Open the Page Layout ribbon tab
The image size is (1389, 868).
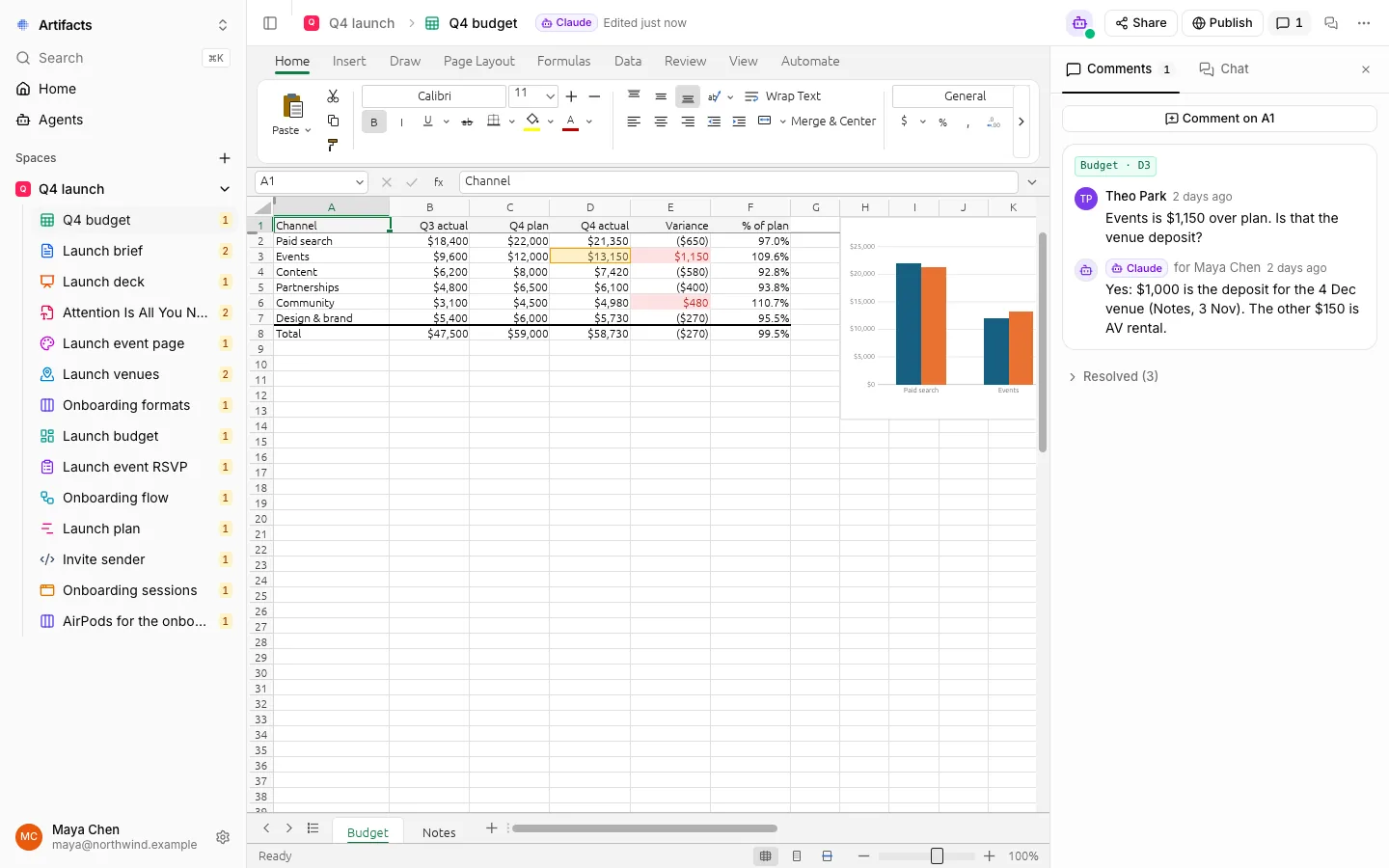[478, 61]
